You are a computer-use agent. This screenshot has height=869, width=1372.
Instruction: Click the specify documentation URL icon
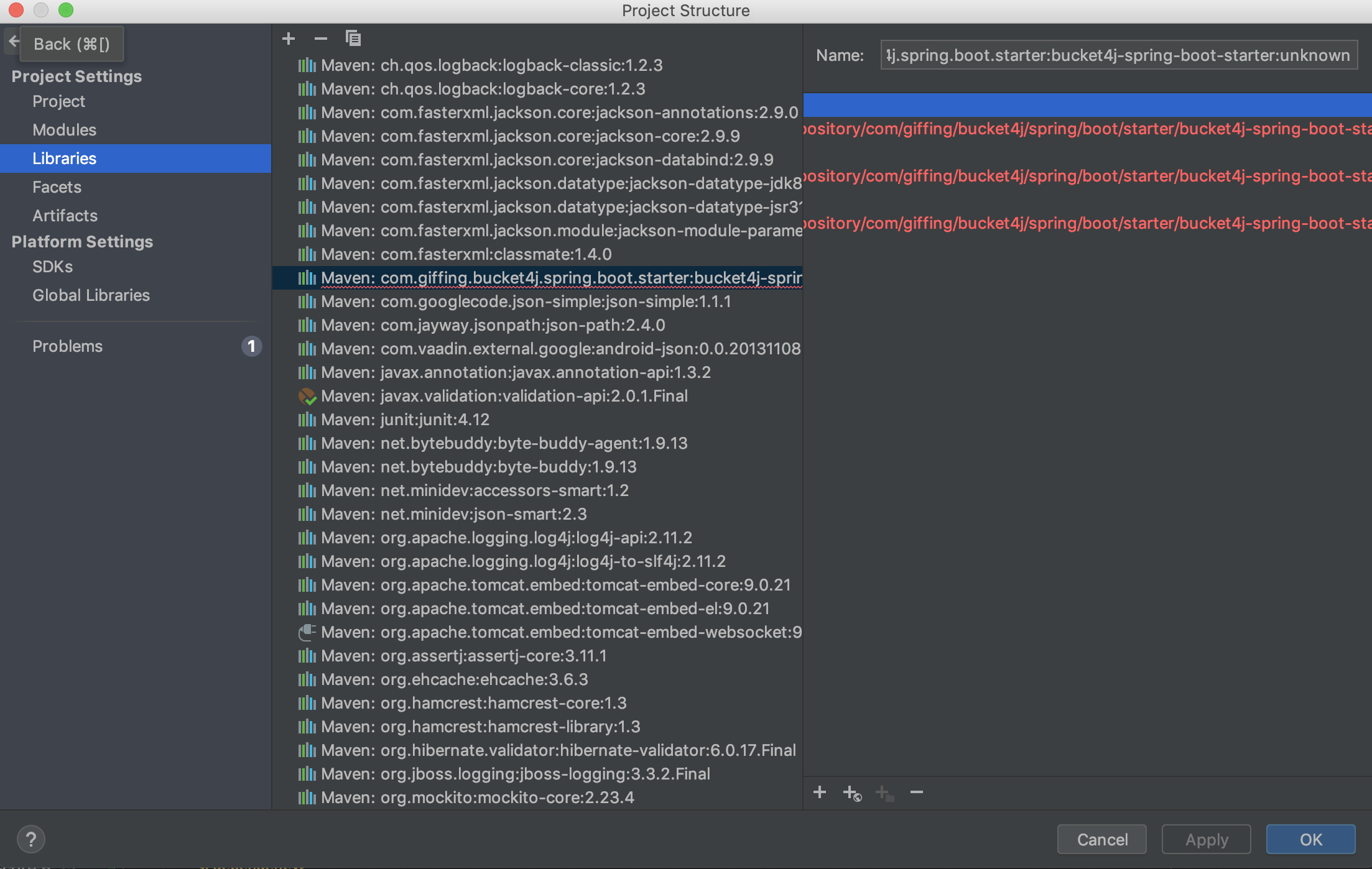pyautogui.click(x=852, y=793)
